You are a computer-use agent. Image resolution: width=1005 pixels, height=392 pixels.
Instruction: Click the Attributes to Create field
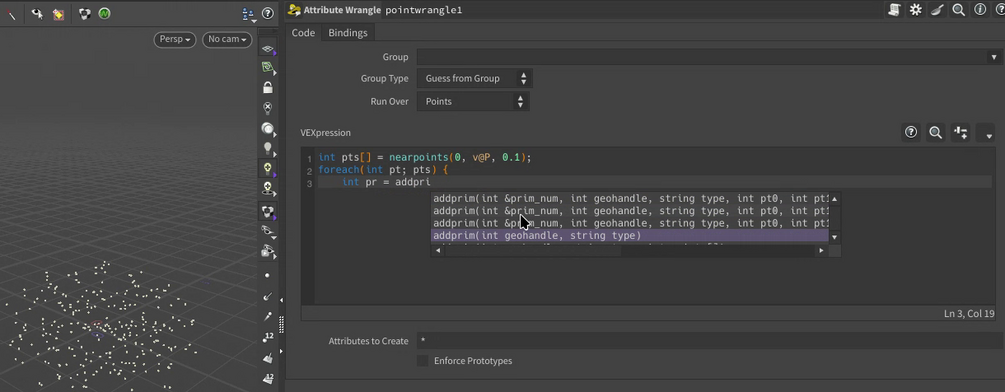tap(709, 341)
